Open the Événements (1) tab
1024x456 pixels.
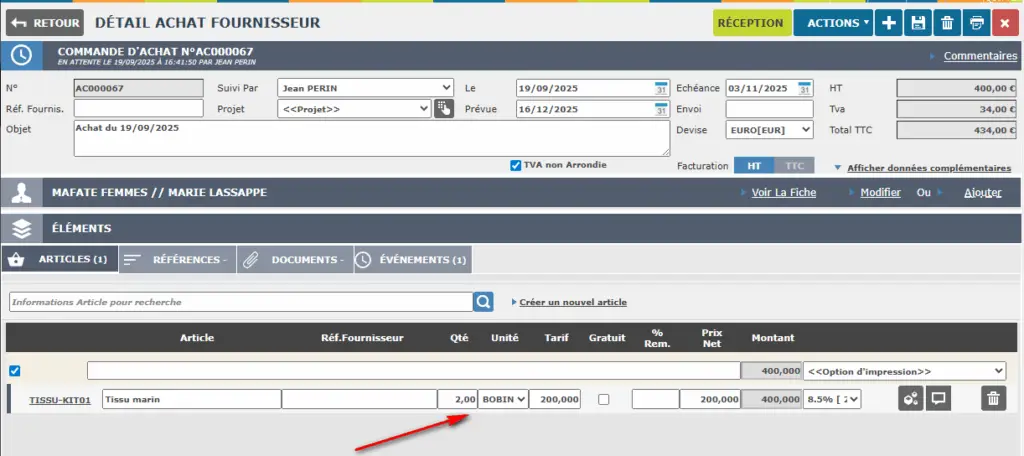(x=413, y=260)
